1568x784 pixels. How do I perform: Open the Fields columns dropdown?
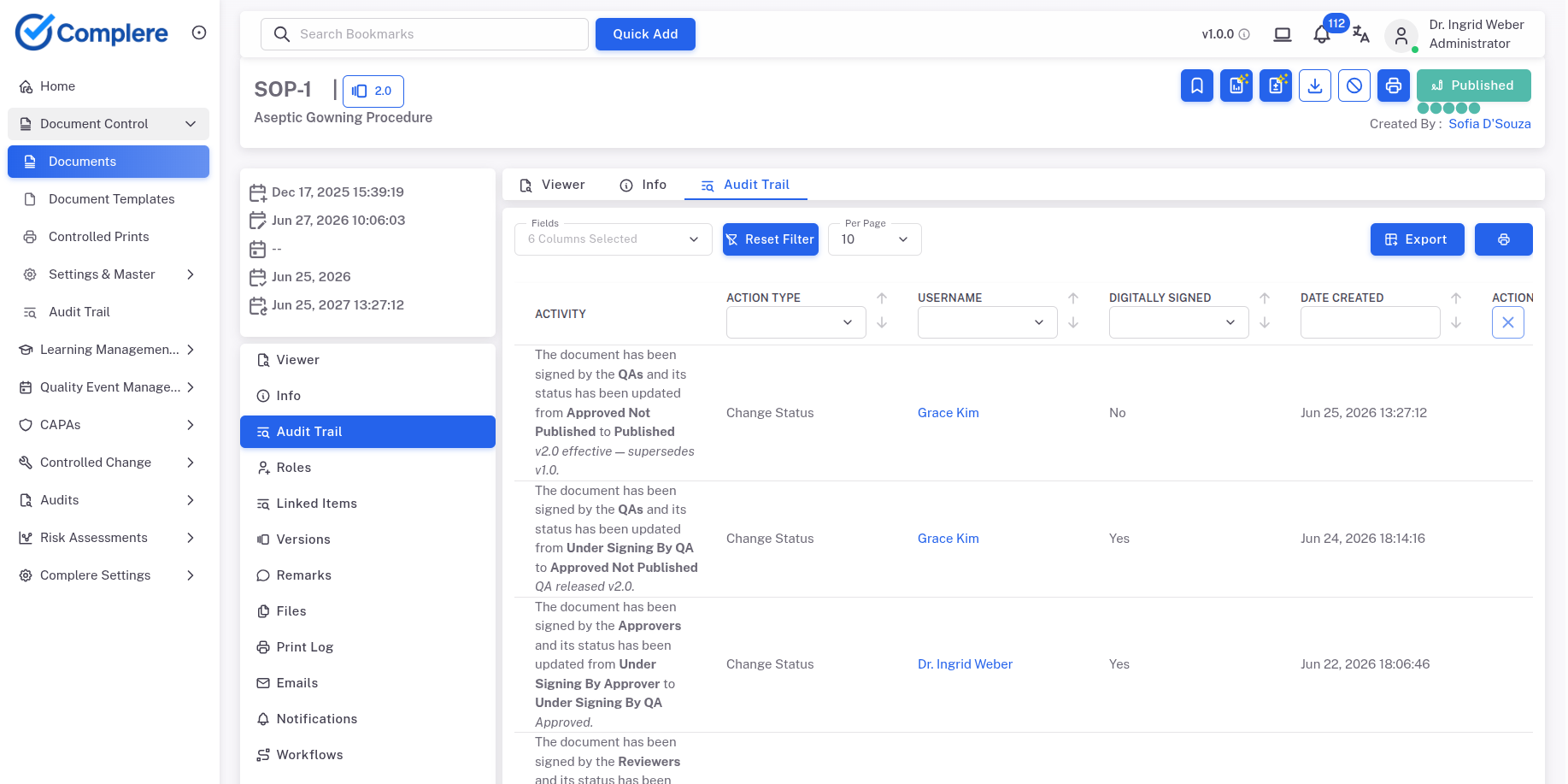point(614,239)
